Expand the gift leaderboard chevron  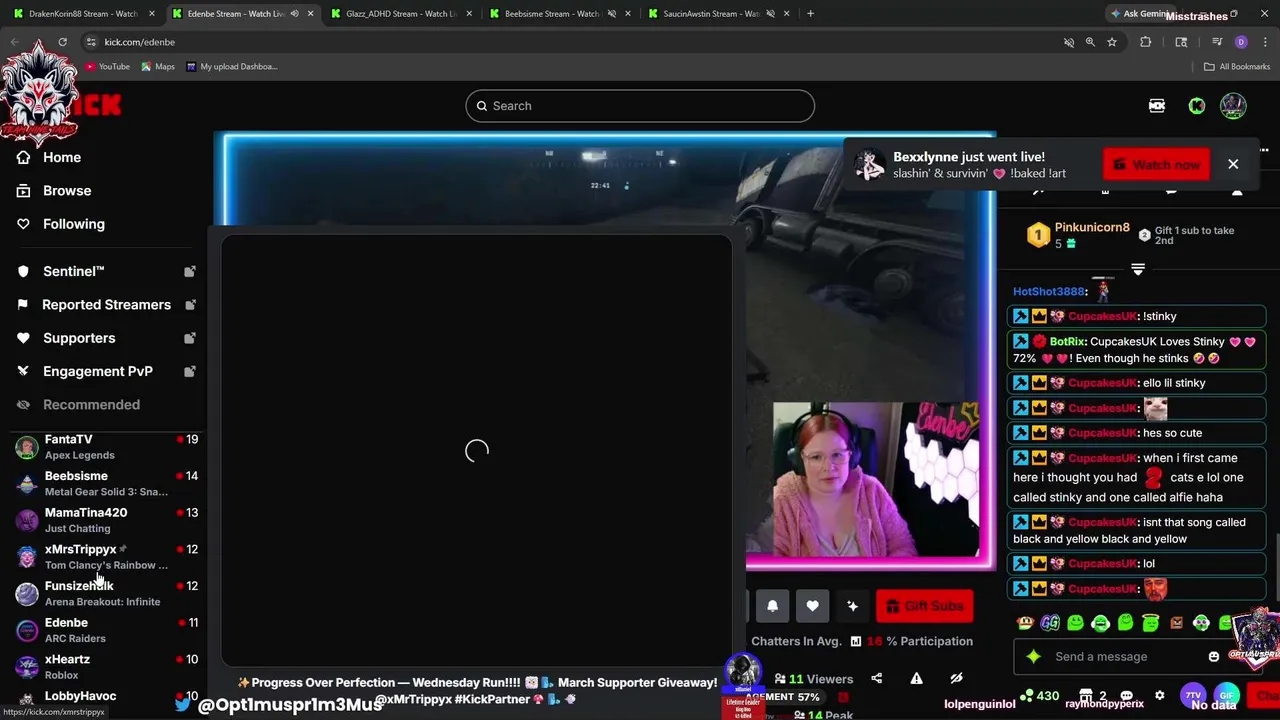coord(1137,269)
